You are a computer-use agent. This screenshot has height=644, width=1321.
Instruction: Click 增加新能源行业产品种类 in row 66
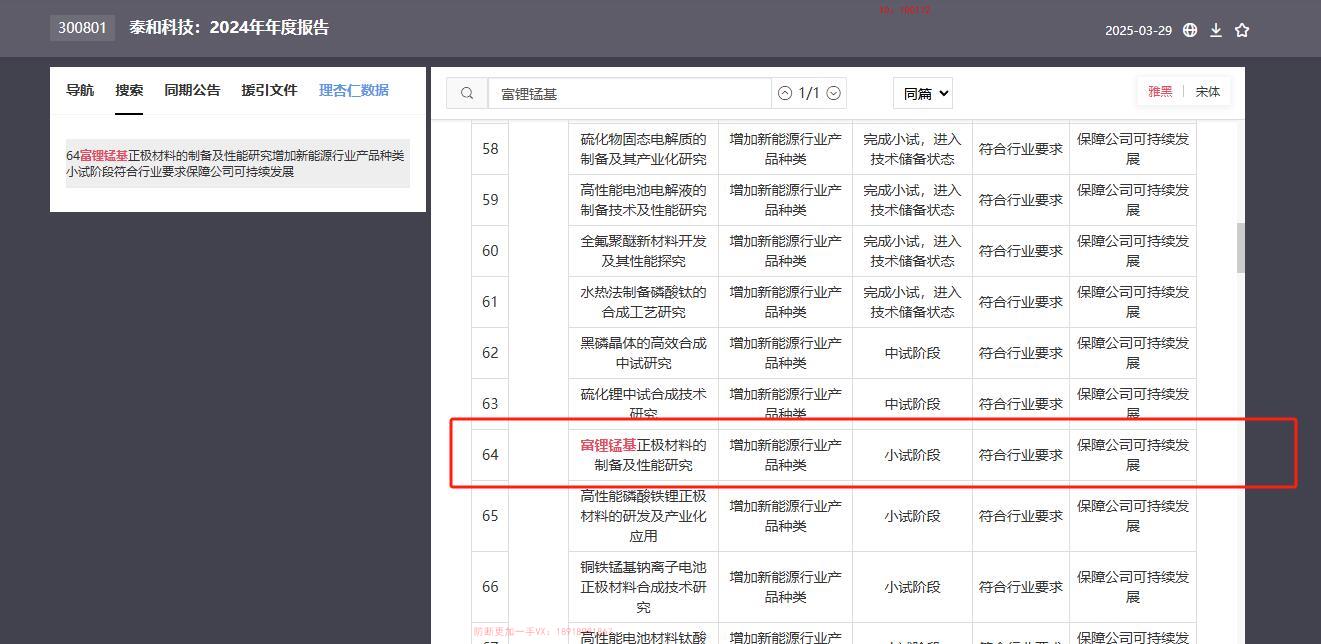click(785, 586)
